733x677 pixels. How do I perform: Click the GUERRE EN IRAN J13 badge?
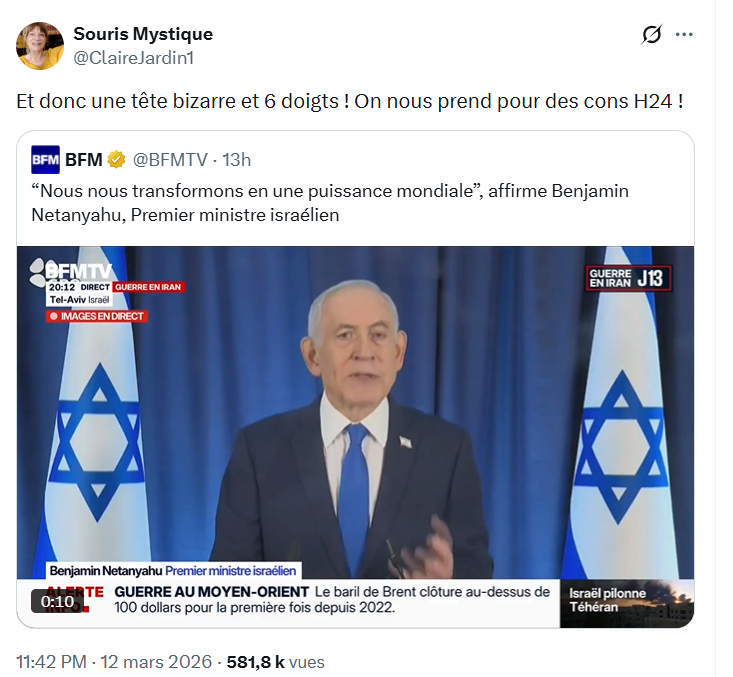(x=628, y=278)
